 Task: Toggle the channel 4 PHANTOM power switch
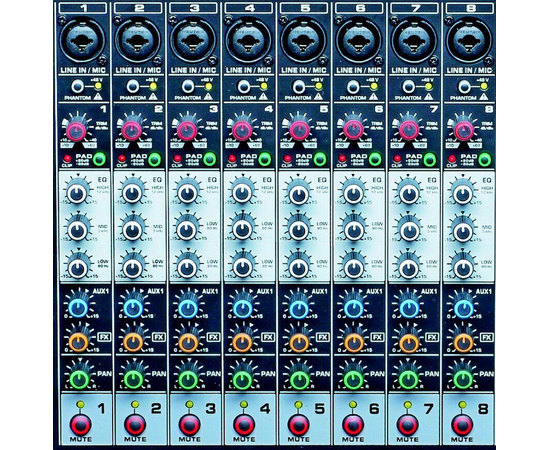[243, 86]
